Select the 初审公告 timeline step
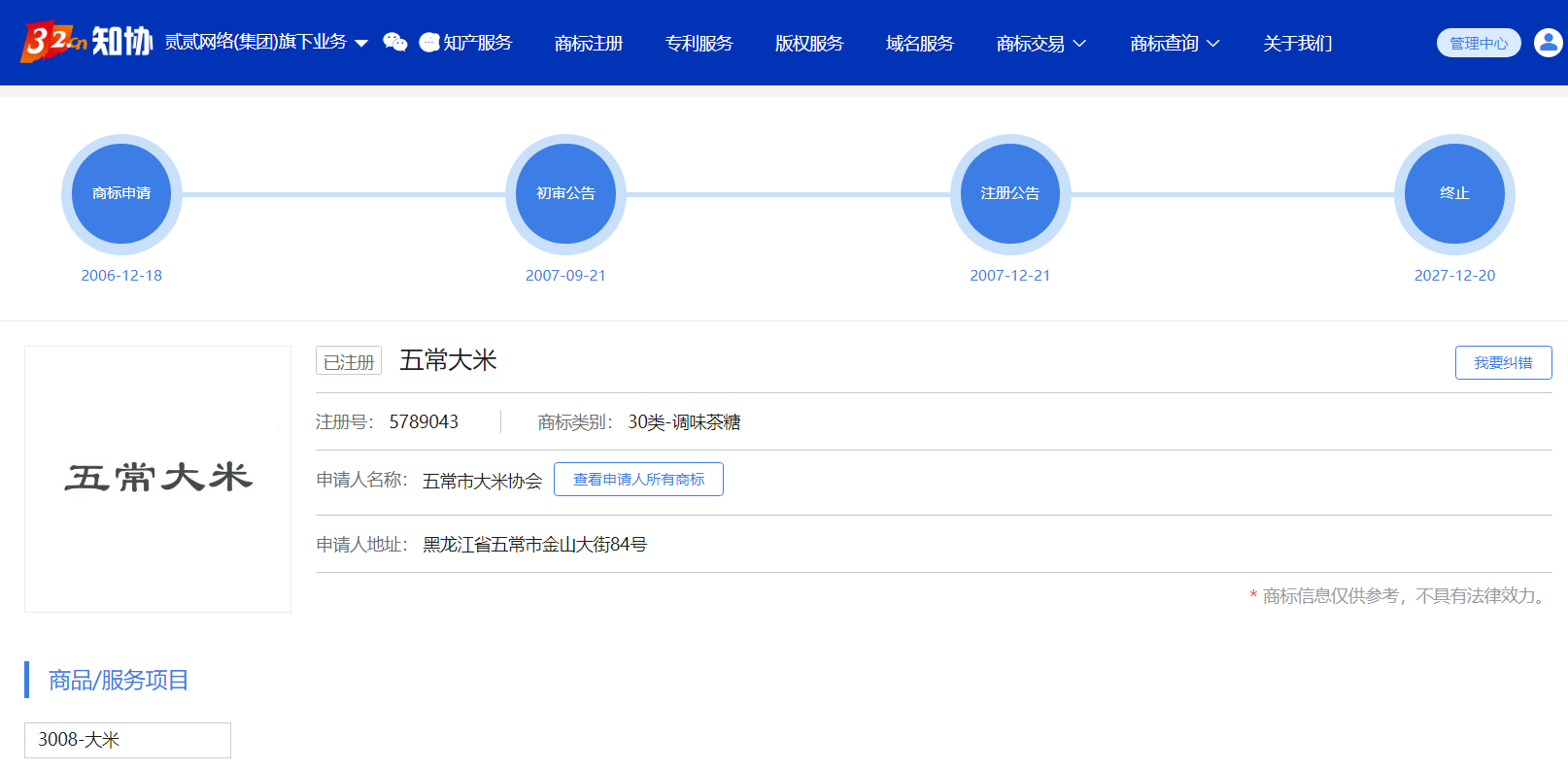This screenshot has width=1568, height=770. (x=565, y=193)
